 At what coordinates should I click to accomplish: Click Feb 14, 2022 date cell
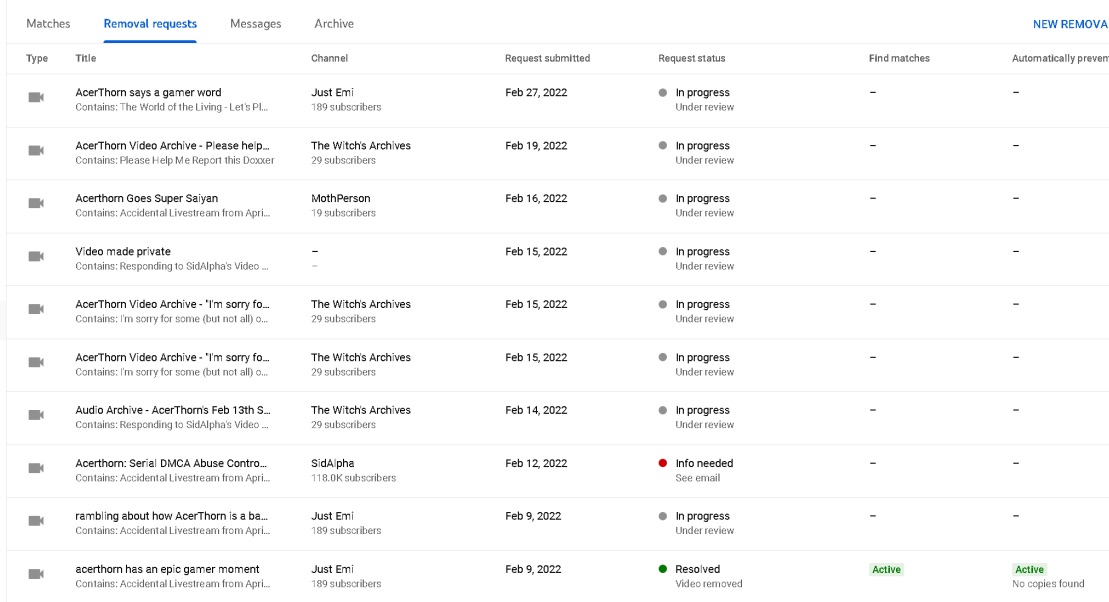[x=536, y=410]
